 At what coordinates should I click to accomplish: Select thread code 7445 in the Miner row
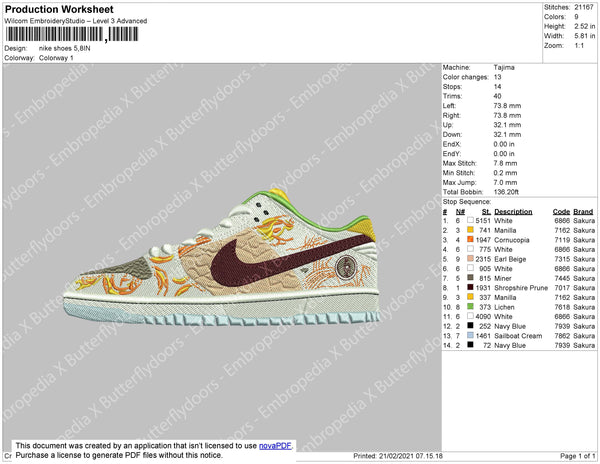click(562, 278)
